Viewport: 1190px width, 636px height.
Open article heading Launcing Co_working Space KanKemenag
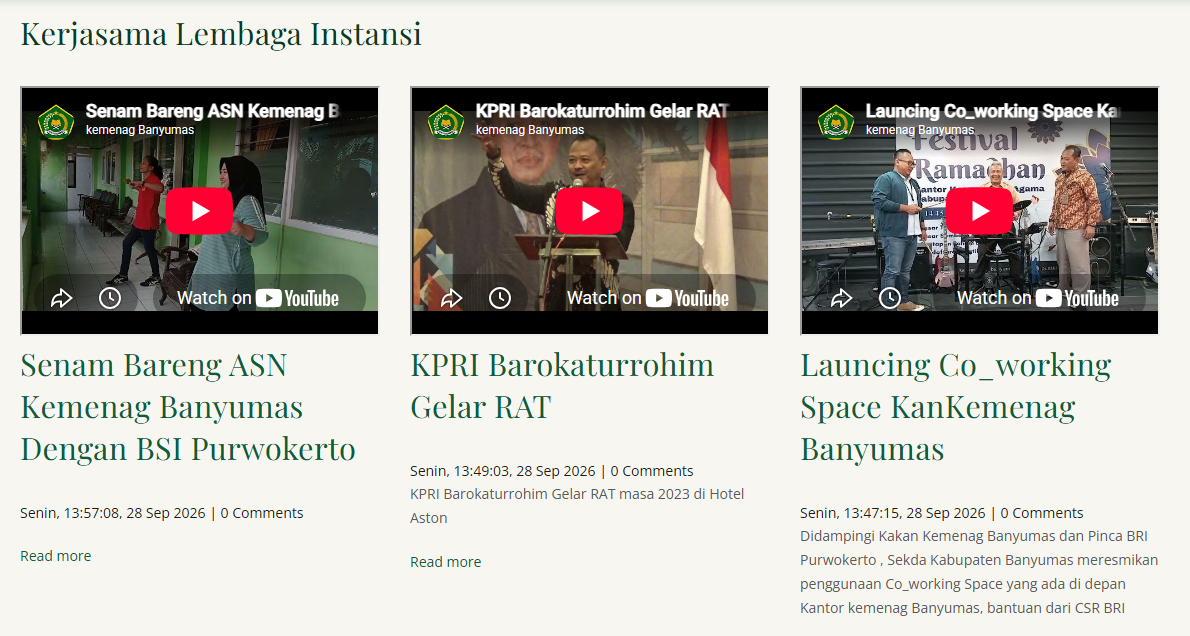tap(955, 408)
